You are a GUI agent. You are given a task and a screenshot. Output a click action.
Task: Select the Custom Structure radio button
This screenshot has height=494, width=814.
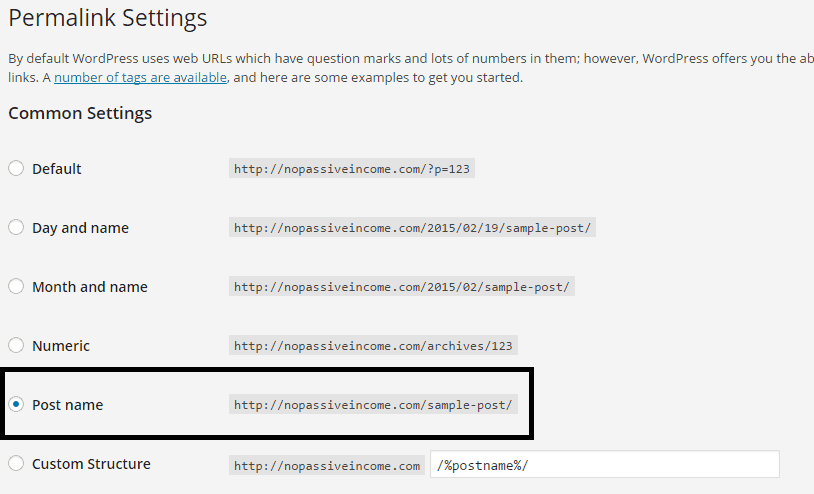click(16, 463)
